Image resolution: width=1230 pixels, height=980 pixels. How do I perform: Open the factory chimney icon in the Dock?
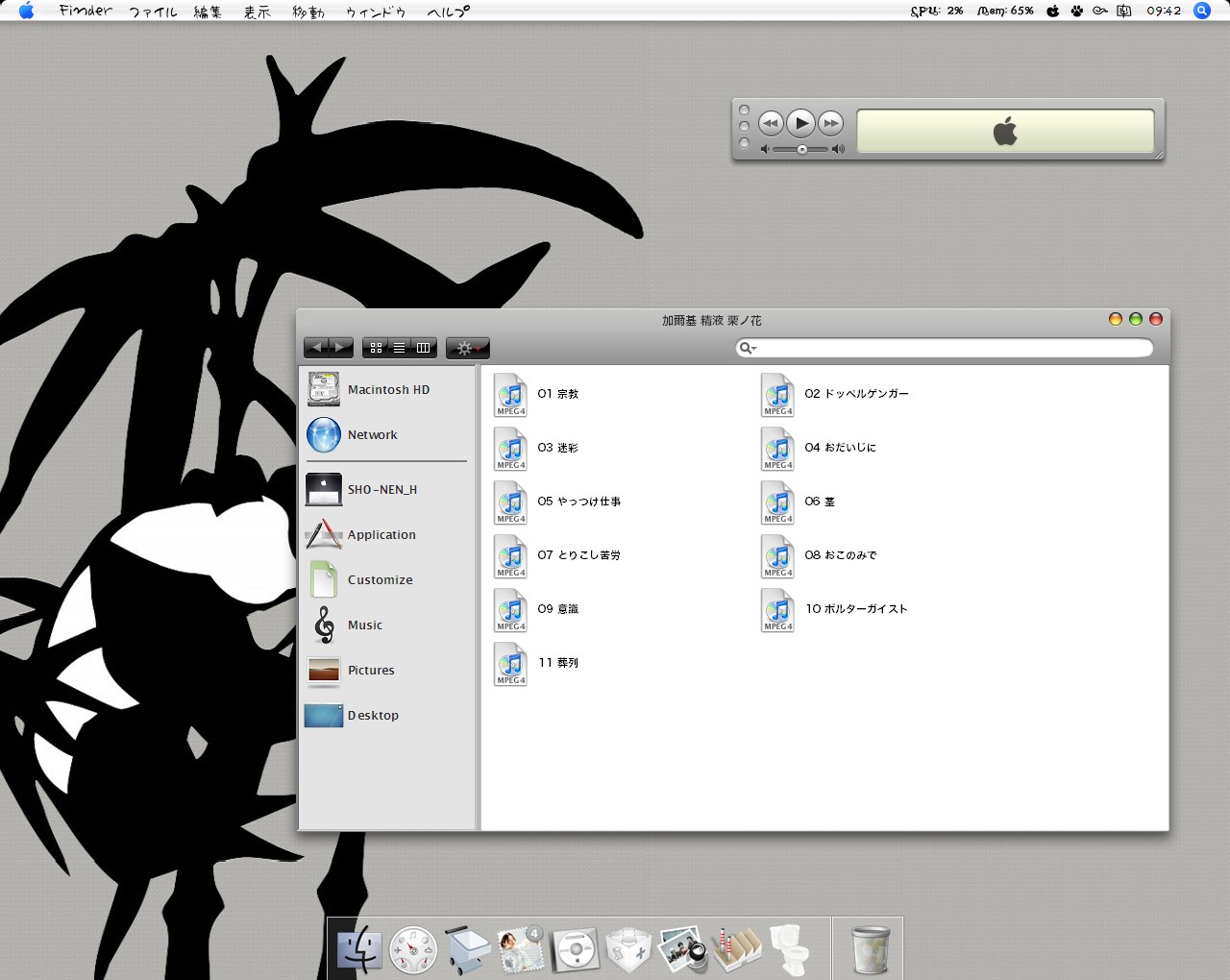point(736,949)
